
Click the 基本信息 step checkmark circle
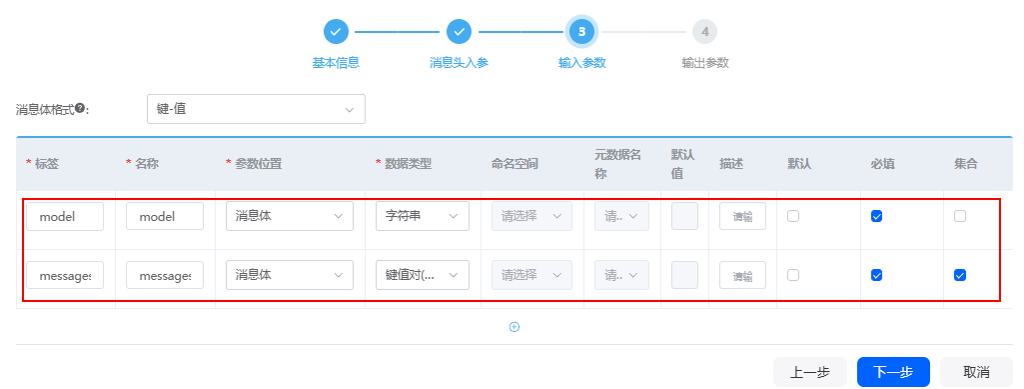(x=336, y=31)
